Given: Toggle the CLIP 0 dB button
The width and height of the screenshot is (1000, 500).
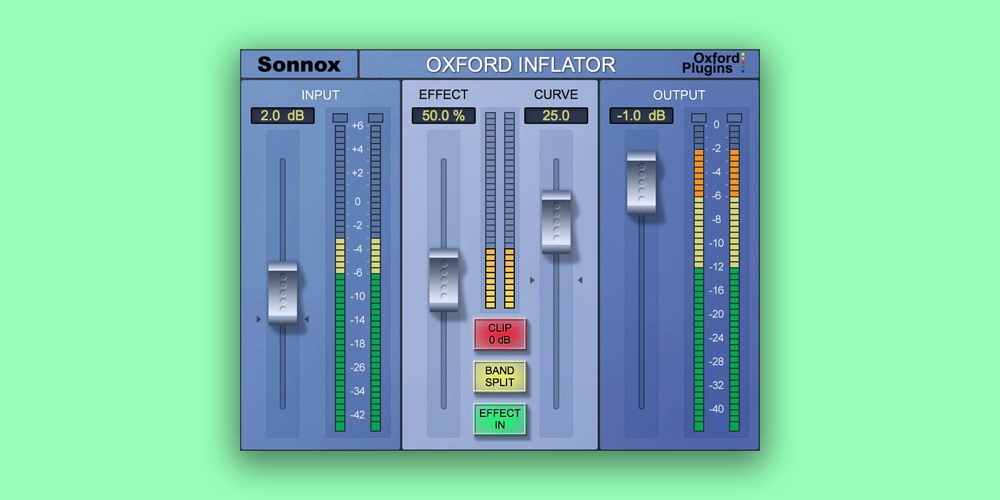Looking at the screenshot, I should tap(499, 334).
